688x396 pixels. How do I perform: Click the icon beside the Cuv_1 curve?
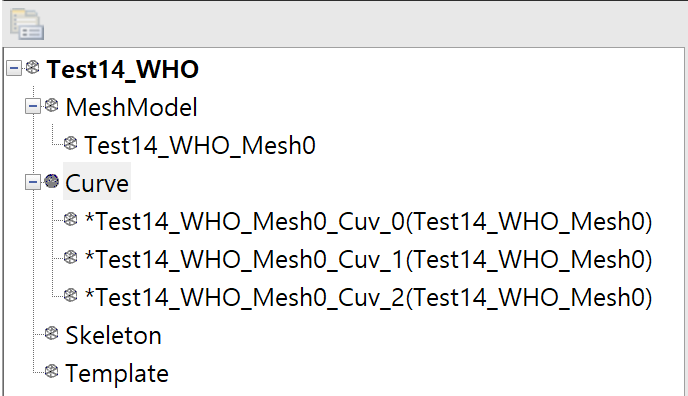(x=70, y=257)
